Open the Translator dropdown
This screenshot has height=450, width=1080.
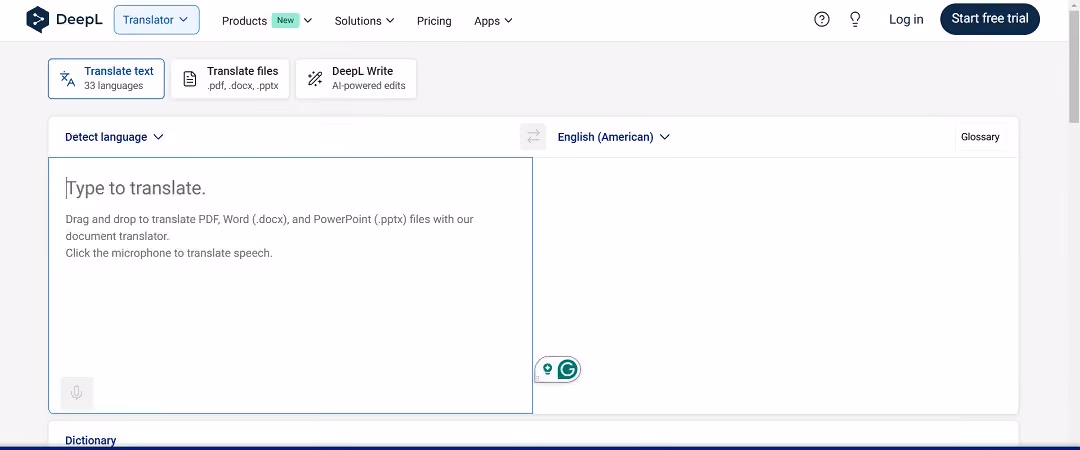tap(156, 20)
